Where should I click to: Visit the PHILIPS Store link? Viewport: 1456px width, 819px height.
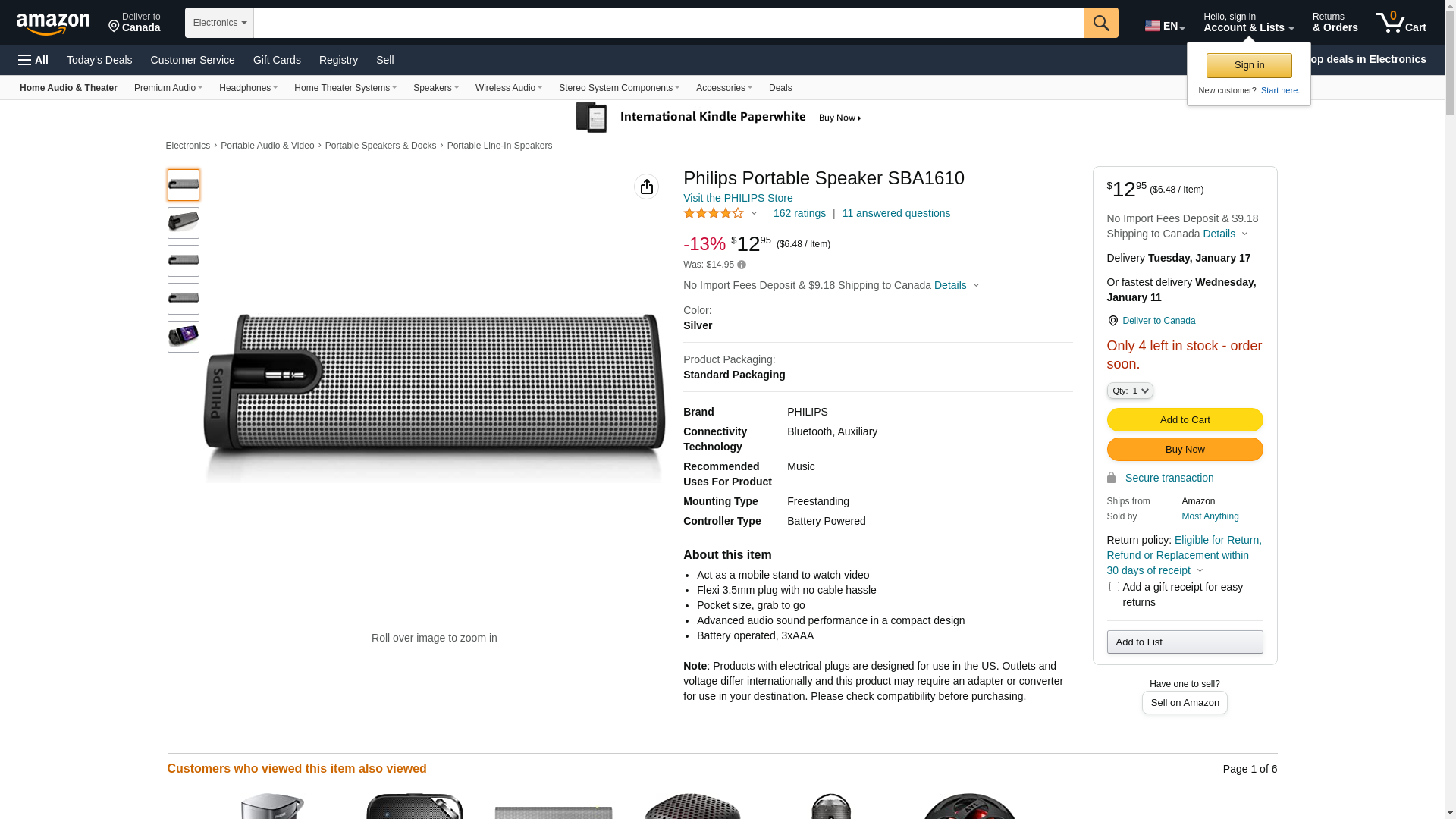pyautogui.click(x=738, y=198)
